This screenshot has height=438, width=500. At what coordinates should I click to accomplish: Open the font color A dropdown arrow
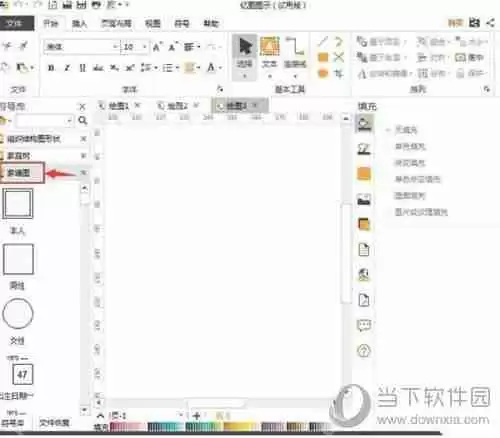click(220, 68)
